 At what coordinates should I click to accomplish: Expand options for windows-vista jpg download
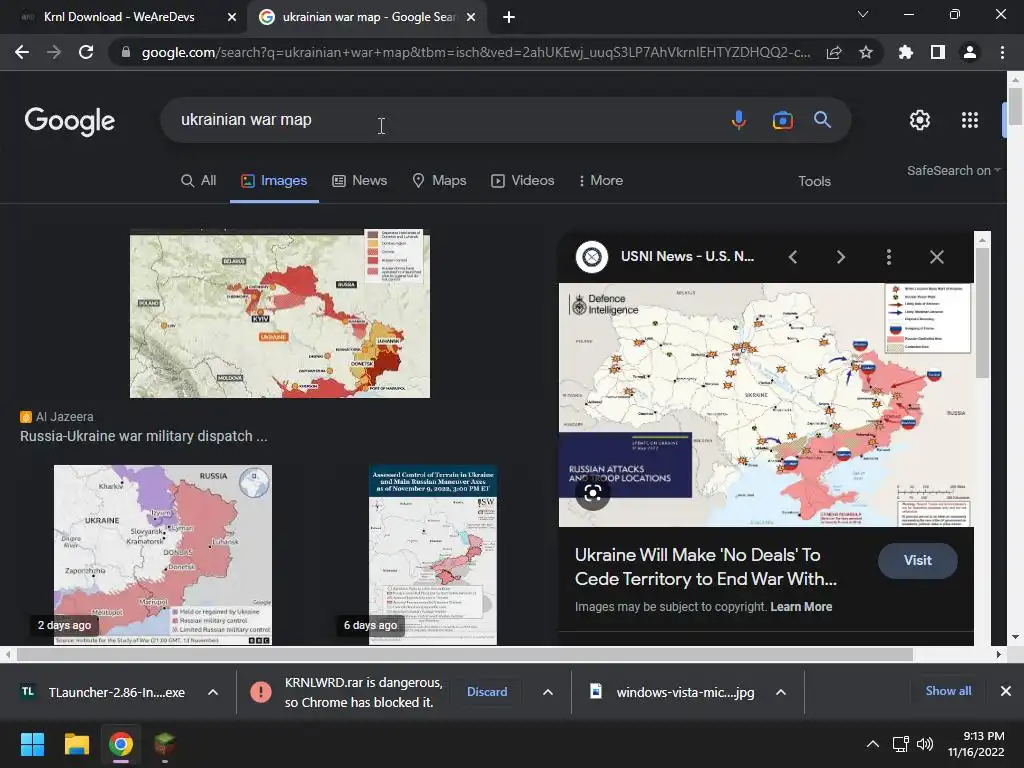(781, 692)
